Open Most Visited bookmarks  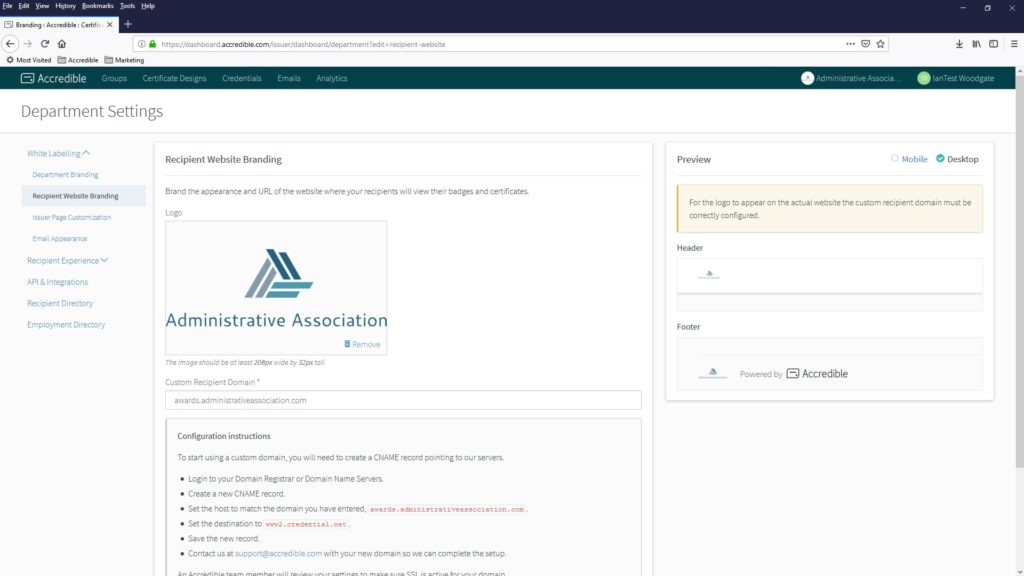coord(28,60)
